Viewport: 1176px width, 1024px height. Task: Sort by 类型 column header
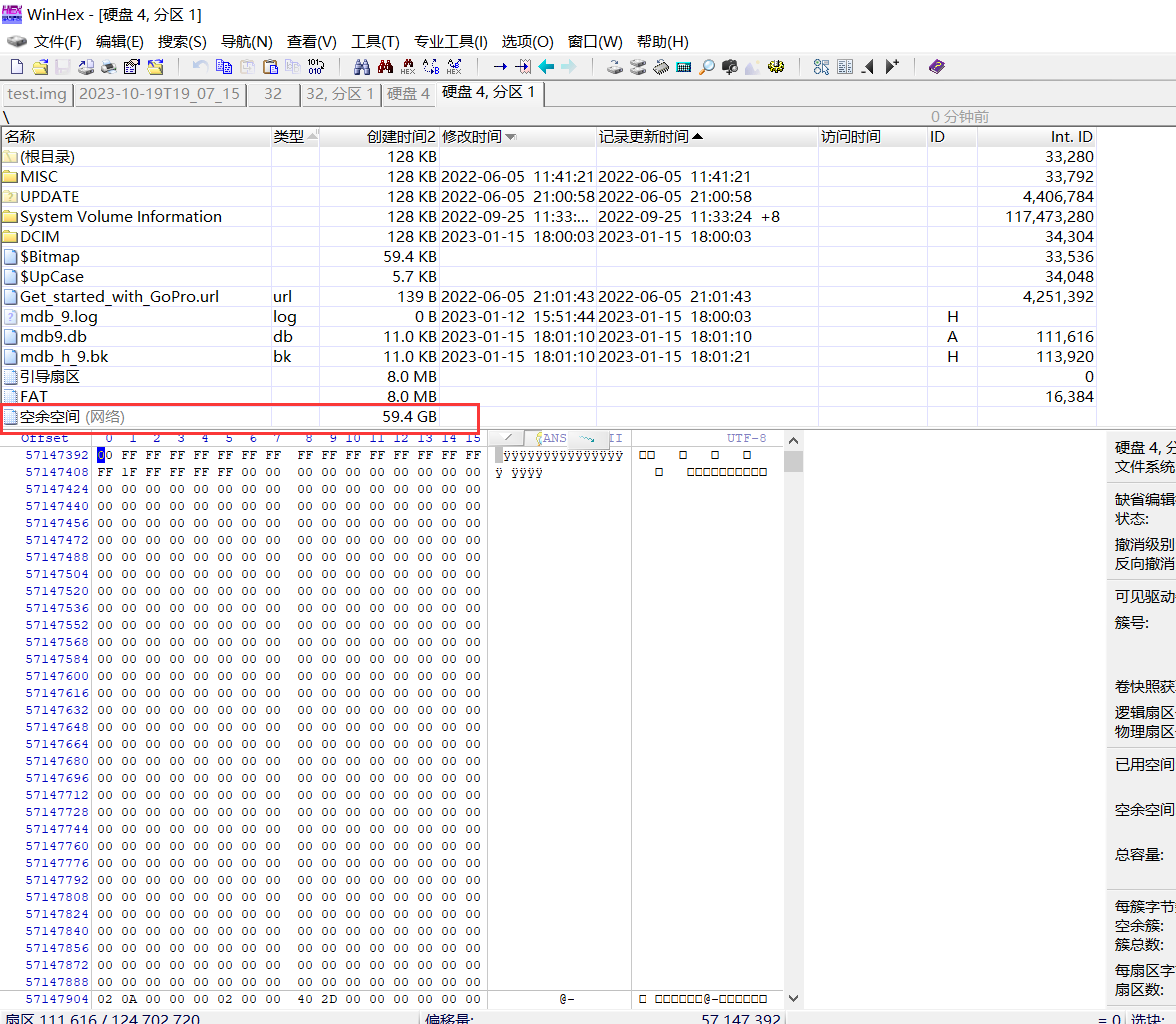[296, 137]
